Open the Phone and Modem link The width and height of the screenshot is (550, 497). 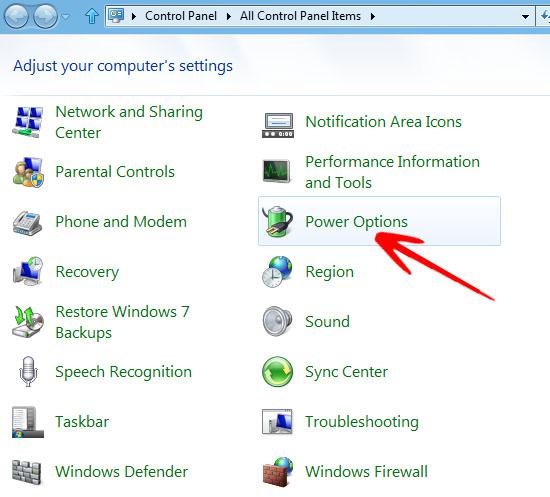[x=121, y=222]
